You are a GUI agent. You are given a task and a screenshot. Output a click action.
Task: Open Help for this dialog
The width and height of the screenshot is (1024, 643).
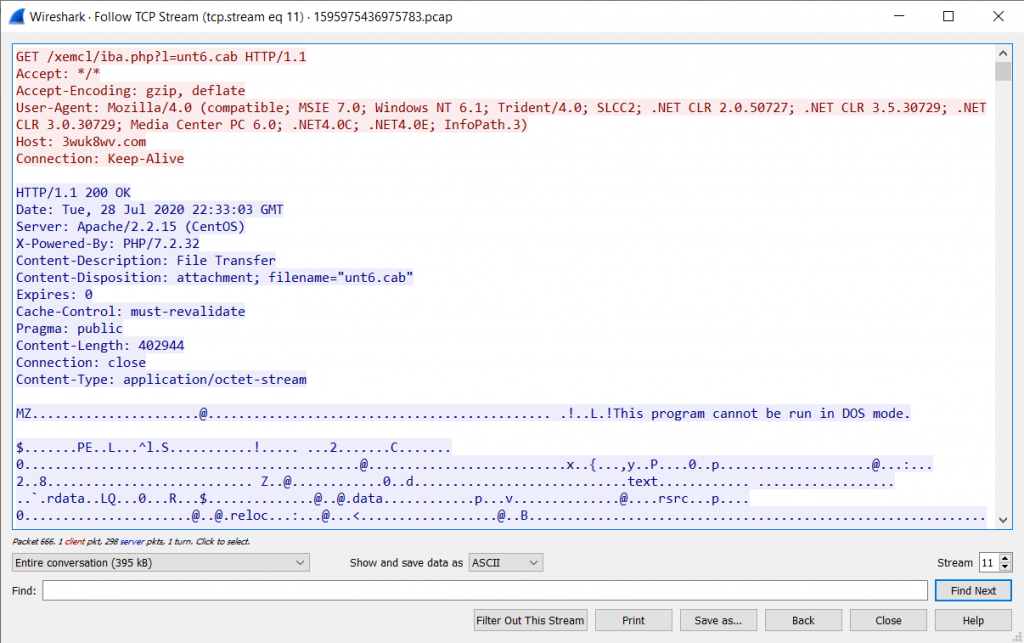coord(973,620)
